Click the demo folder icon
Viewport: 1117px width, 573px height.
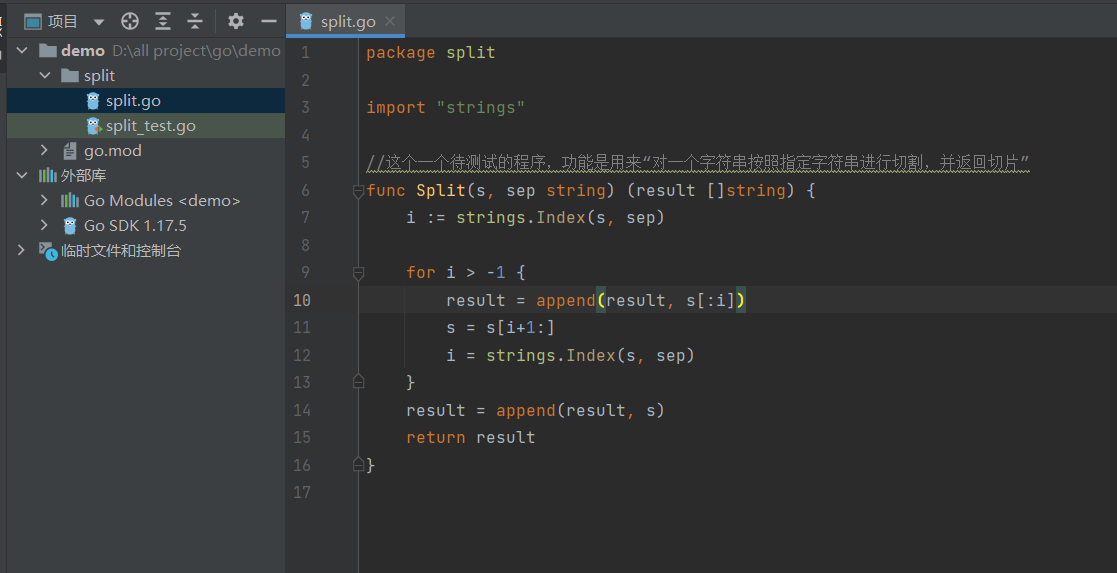(48, 51)
